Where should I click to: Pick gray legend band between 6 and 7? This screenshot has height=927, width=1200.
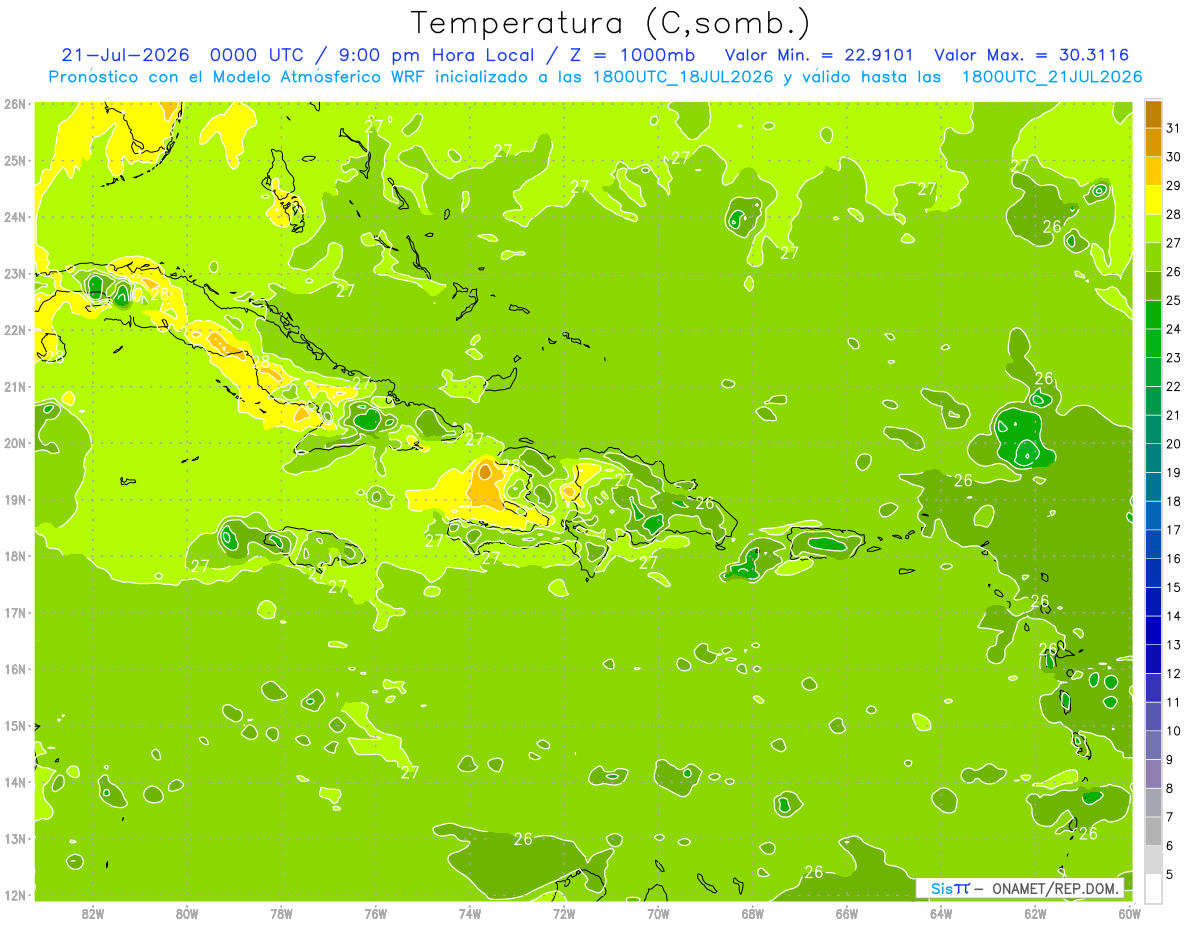coord(1154,831)
